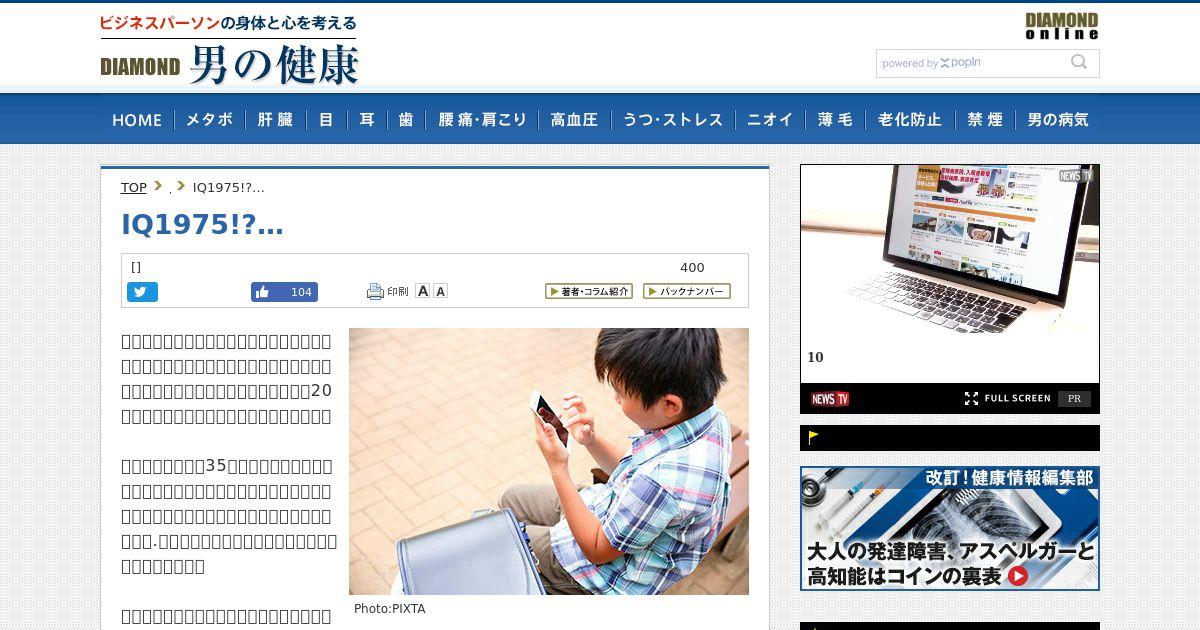Click the TOP breadcrumb link

click(x=134, y=187)
